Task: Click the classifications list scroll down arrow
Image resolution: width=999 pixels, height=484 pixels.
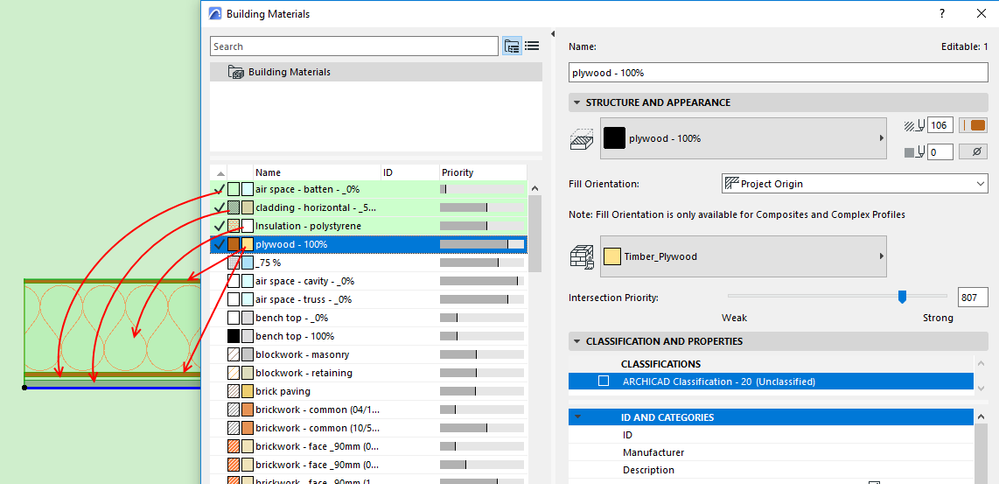Action: pos(981,388)
